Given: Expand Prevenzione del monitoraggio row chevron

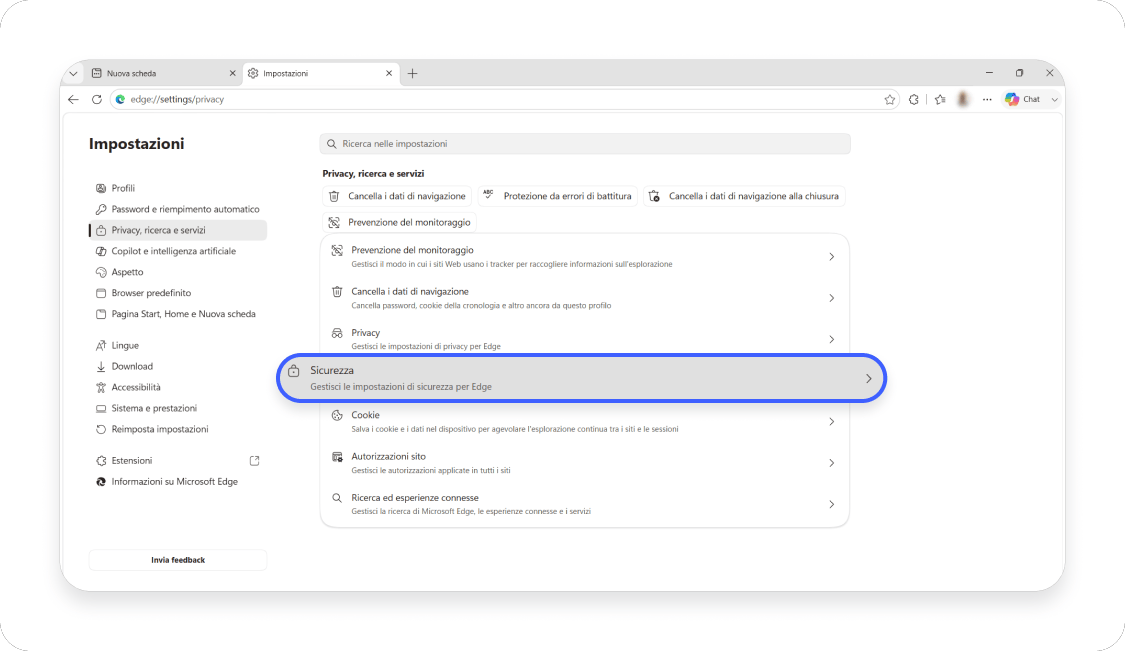Looking at the screenshot, I should (x=832, y=256).
